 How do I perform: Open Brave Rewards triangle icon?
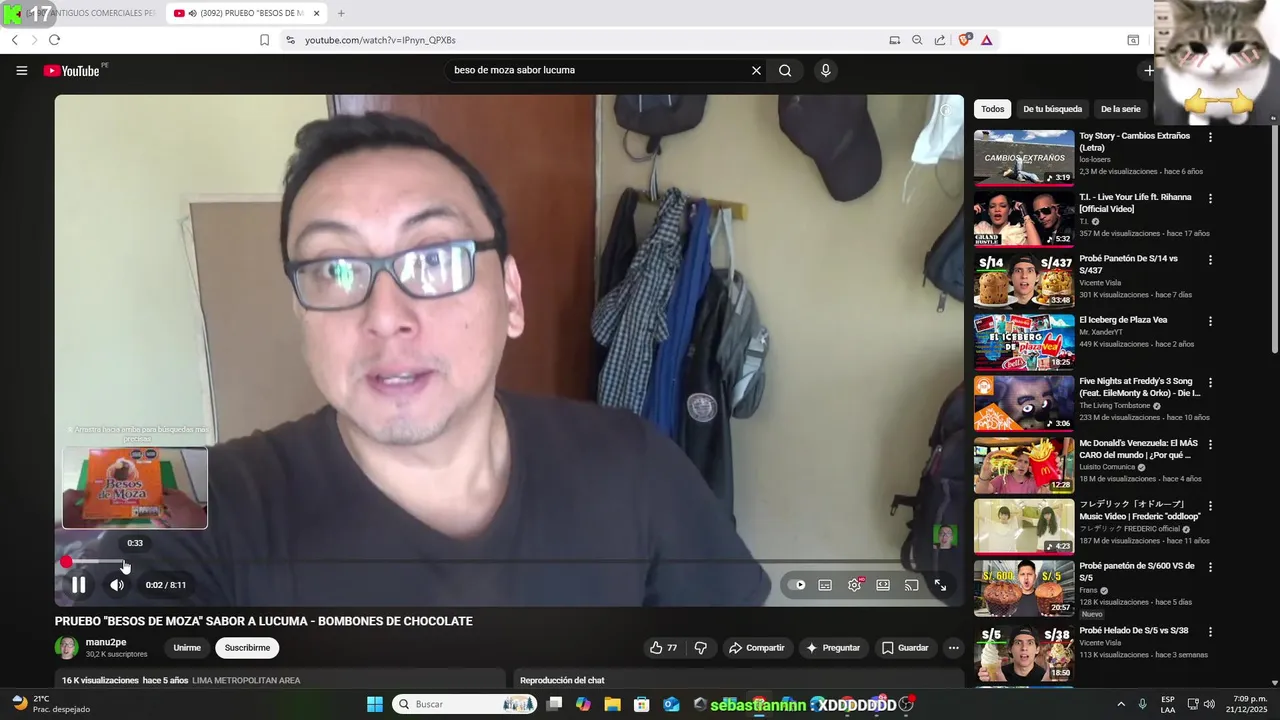point(986,40)
